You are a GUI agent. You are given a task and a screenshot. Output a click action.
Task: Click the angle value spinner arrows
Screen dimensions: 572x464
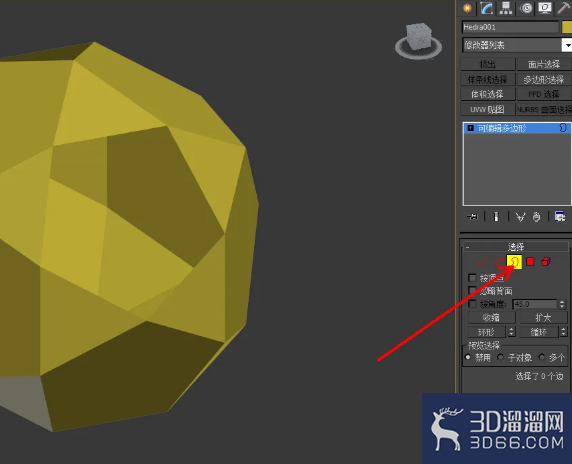[x=562, y=304]
